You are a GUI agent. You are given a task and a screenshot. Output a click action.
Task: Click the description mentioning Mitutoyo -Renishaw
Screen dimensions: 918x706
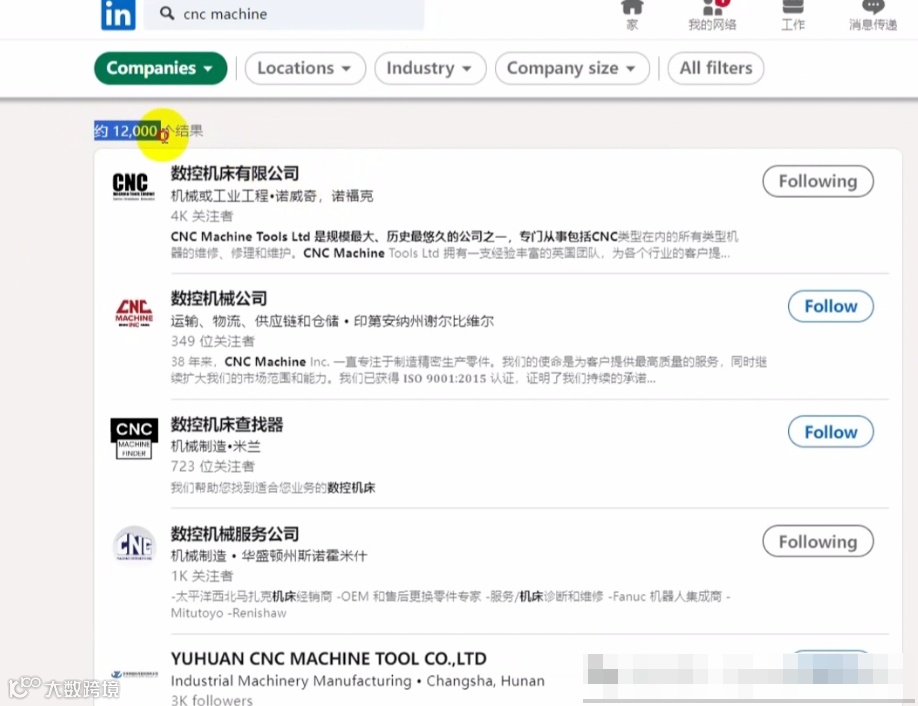click(x=451, y=605)
